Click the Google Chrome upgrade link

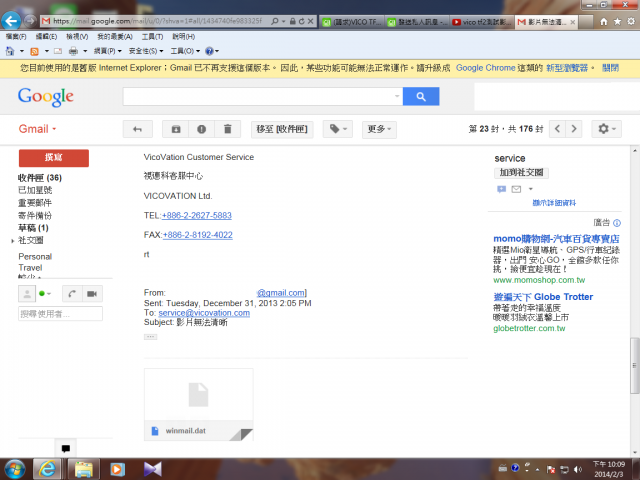click(x=485, y=68)
